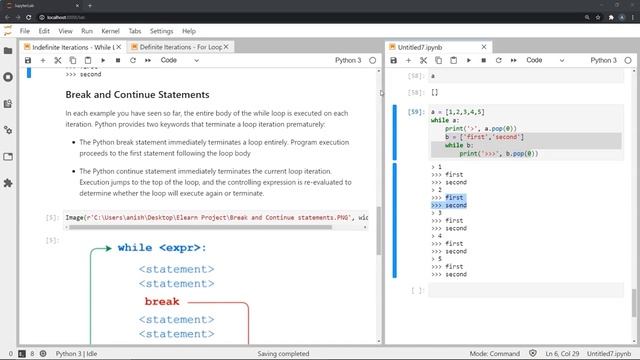Stop the kernel in Untitled7 notebook
Viewport: 640px width, 360px height.
pos(484,60)
